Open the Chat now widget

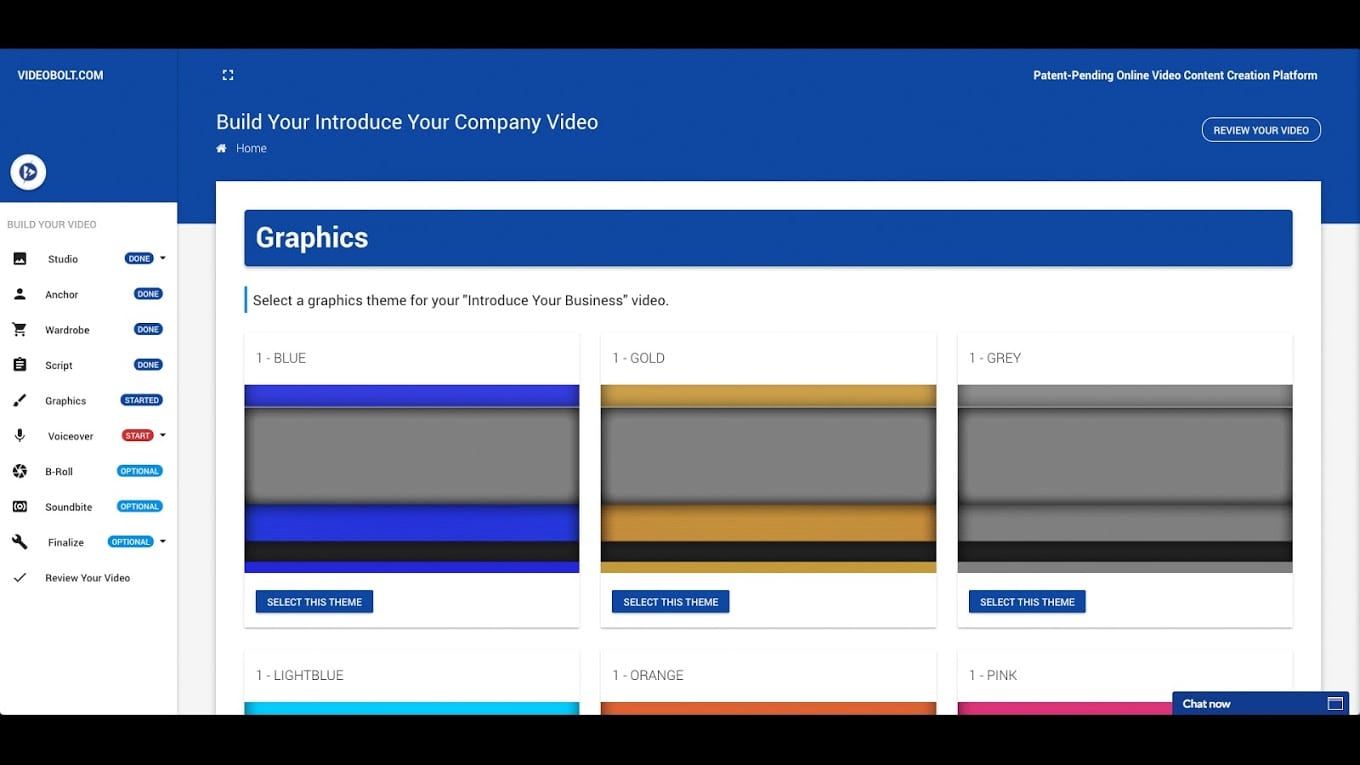click(1261, 704)
